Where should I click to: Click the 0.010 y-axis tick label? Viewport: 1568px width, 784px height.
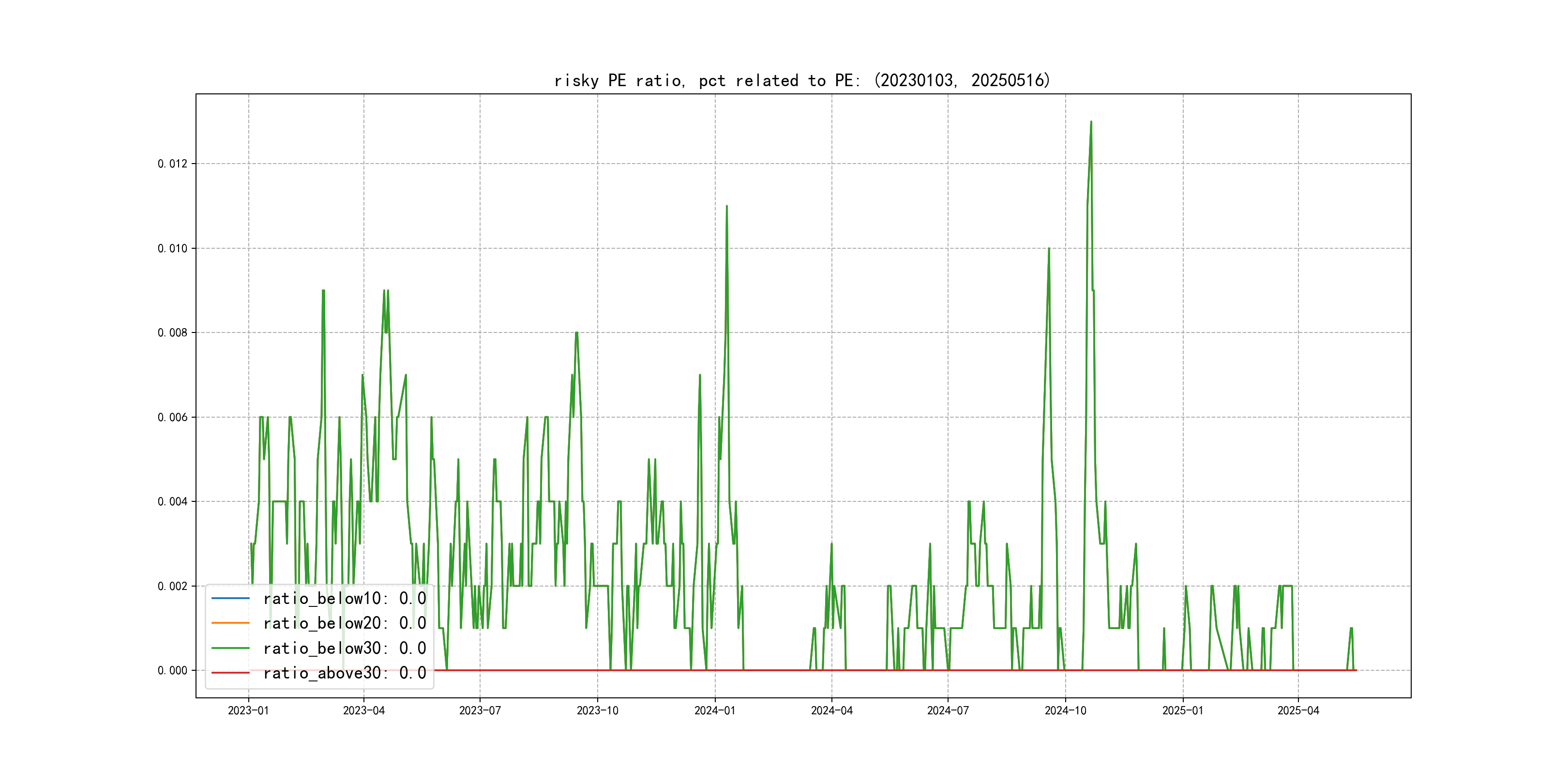[x=172, y=248]
